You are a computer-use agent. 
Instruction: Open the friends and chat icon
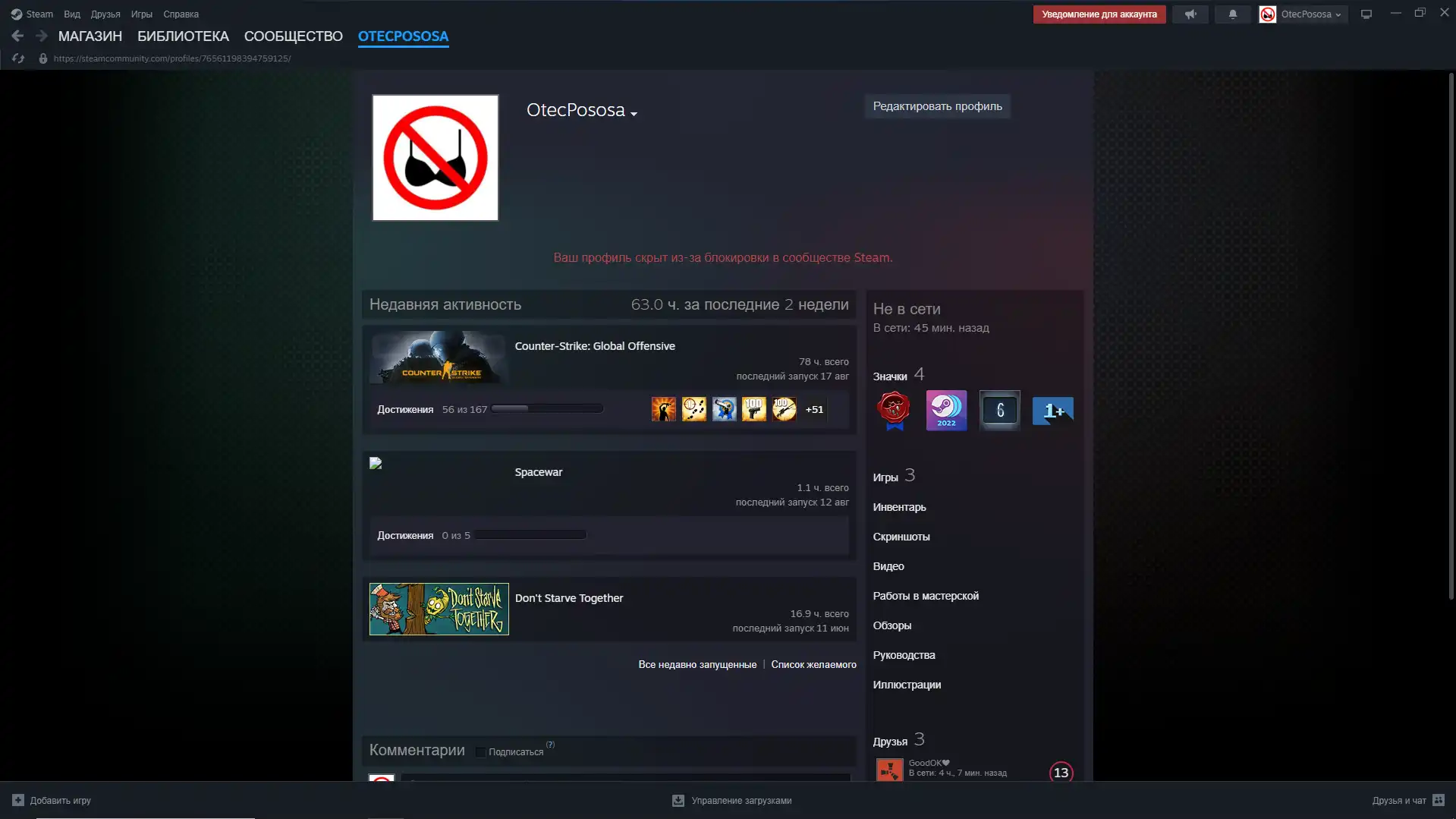(1438, 800)
